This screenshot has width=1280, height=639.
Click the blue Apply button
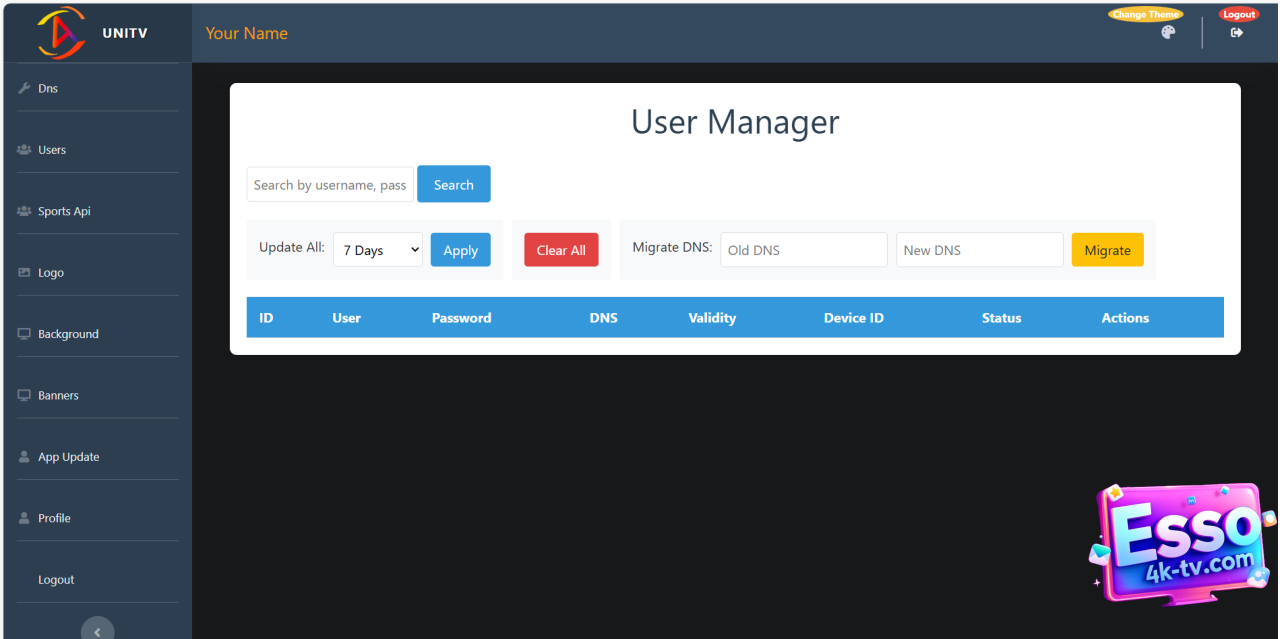click(460, 250)
